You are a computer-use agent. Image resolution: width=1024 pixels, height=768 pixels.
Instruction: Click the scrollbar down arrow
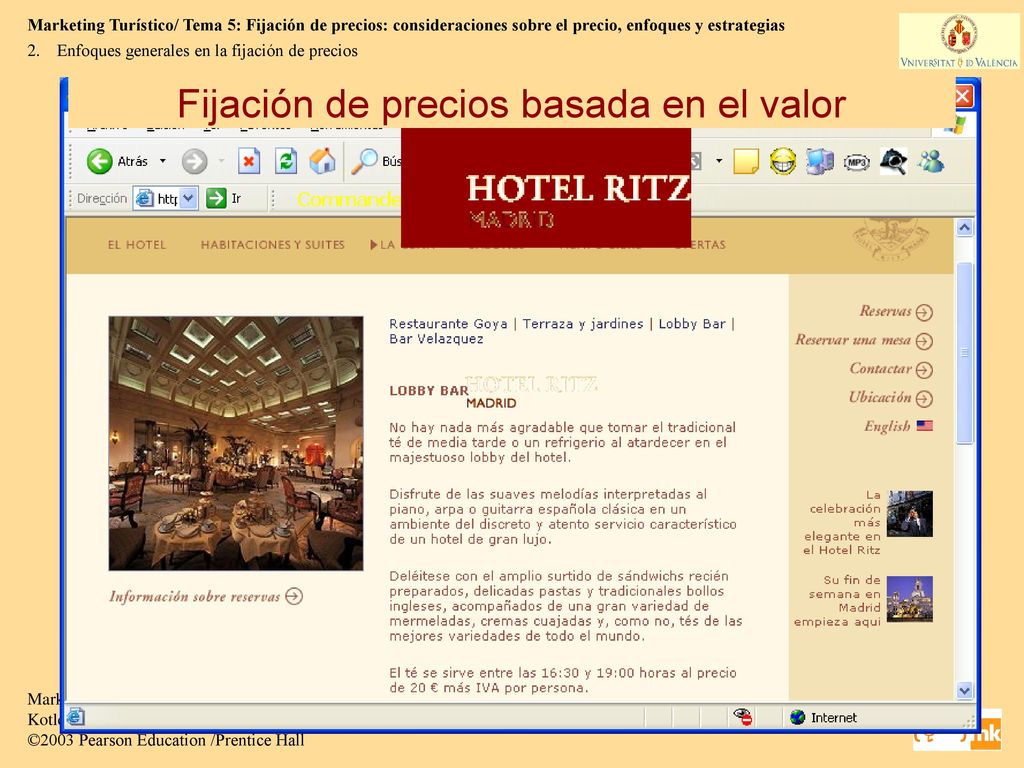[965, 690]
